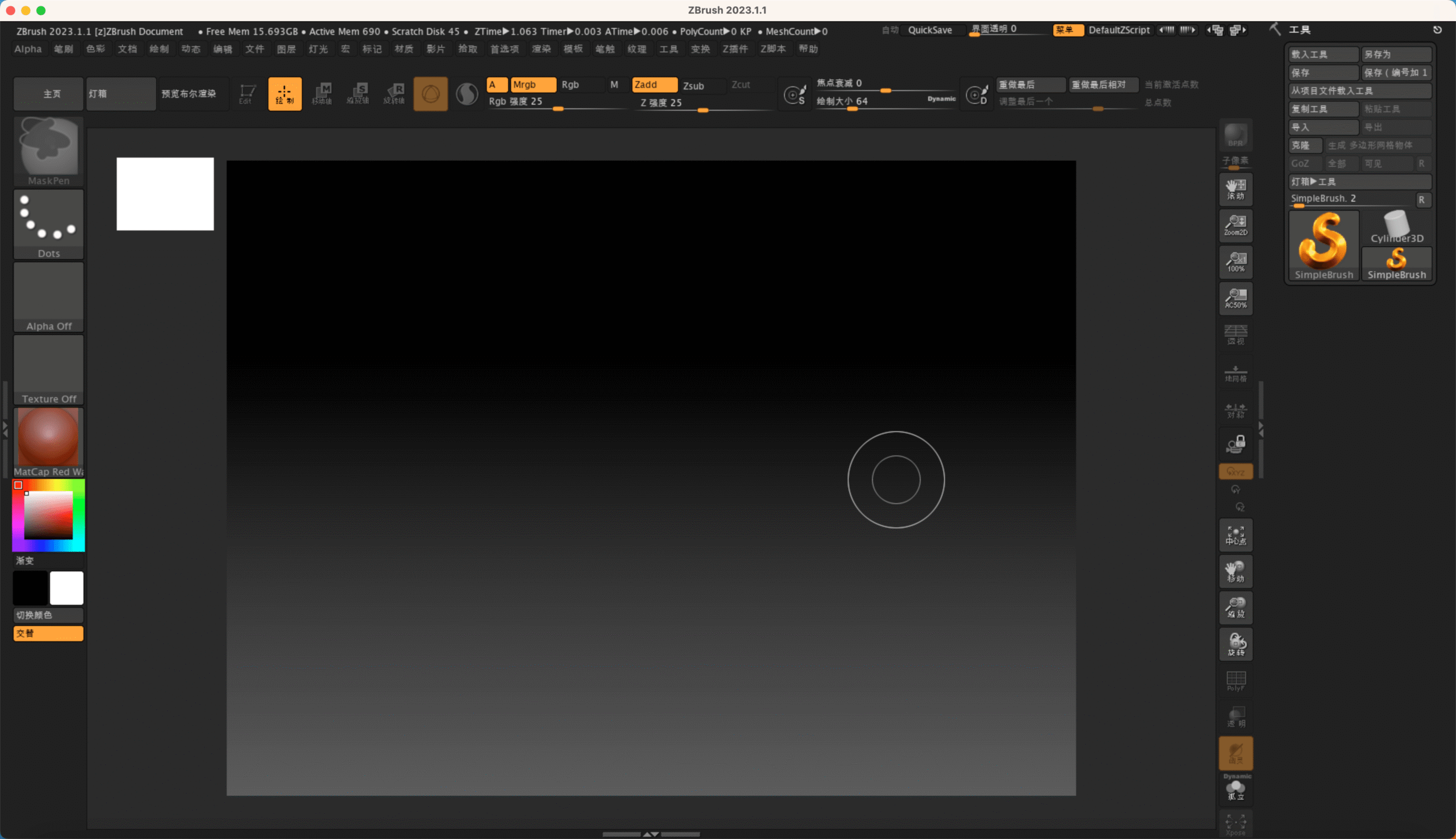
Task: Click the 绘制 (Draw) crosshair icon
Action: 285,93
